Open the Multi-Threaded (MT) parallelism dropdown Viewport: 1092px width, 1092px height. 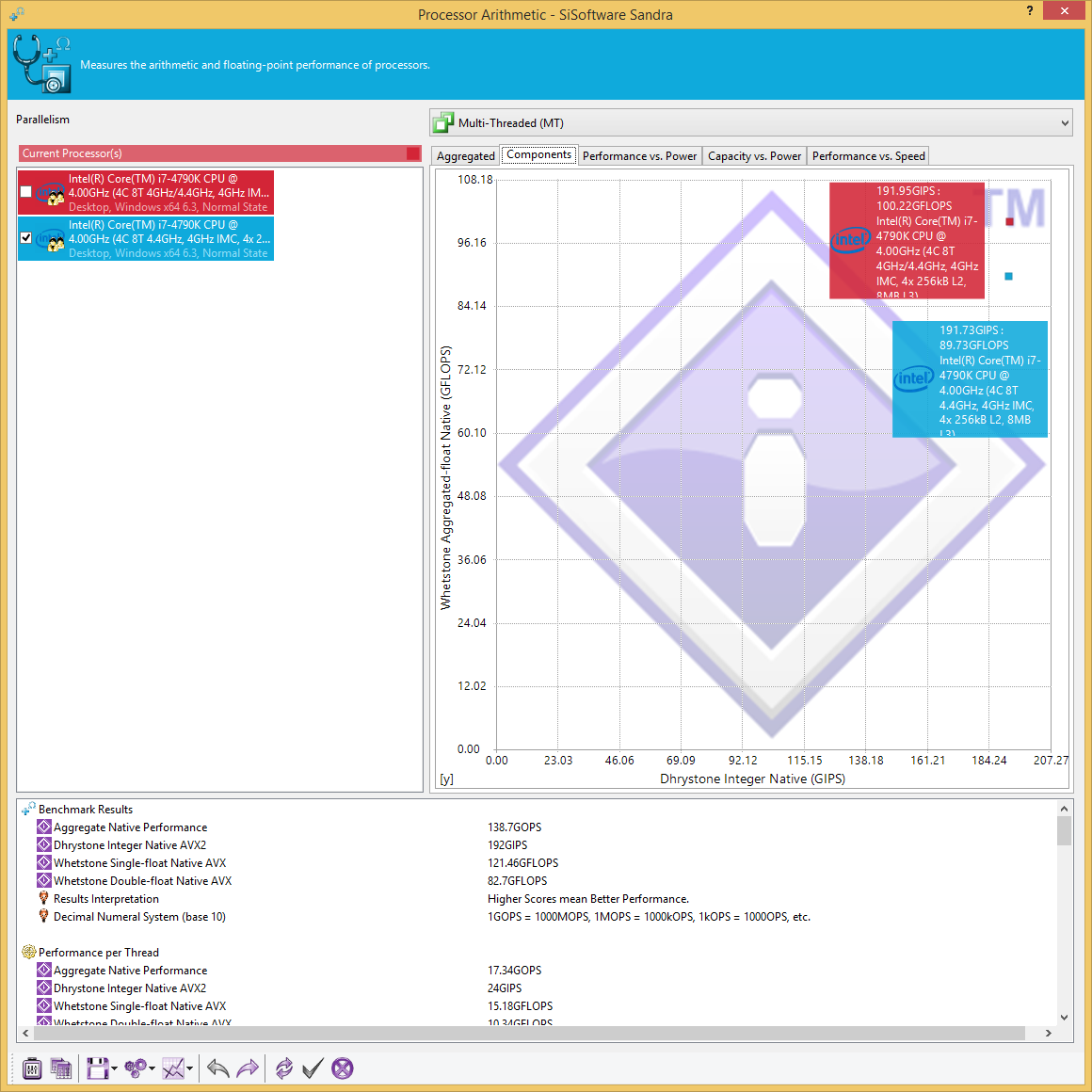751,123
